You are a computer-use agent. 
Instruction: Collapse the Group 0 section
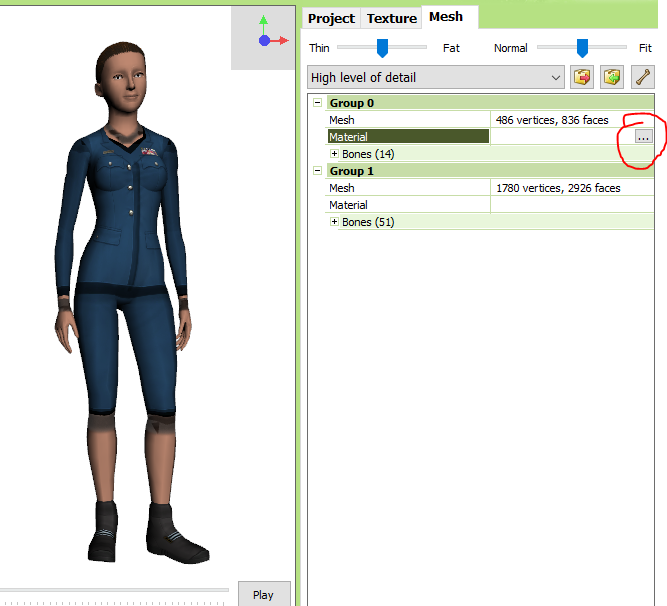pos(317,102)
